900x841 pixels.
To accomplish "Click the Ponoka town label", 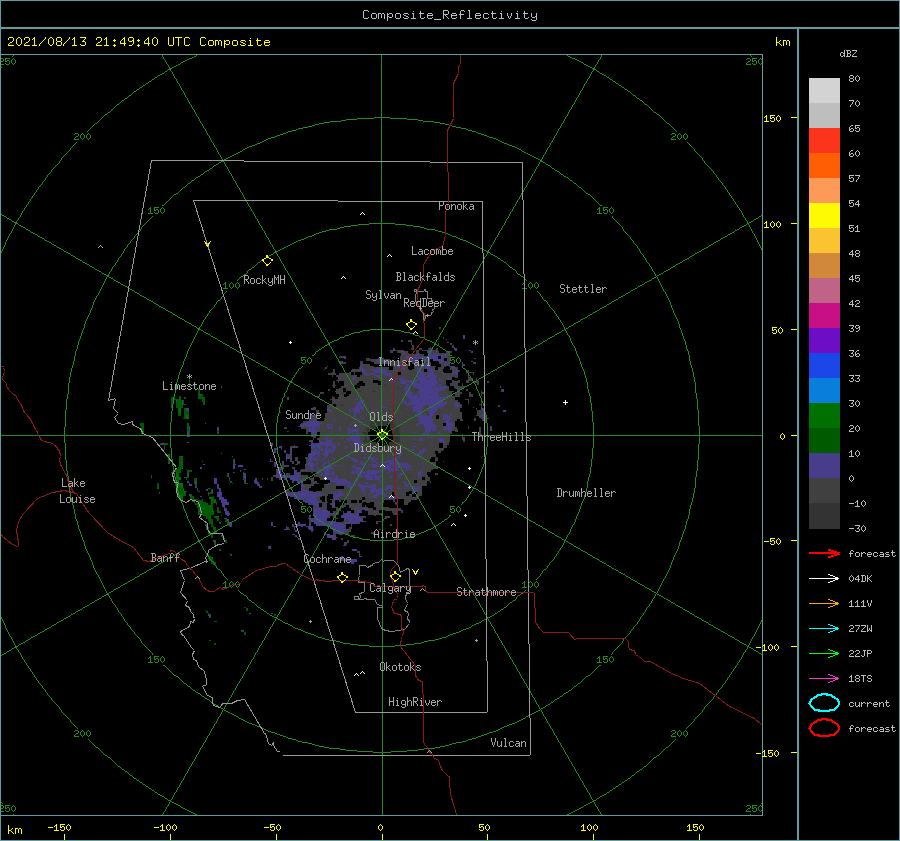I will (456, 206).
